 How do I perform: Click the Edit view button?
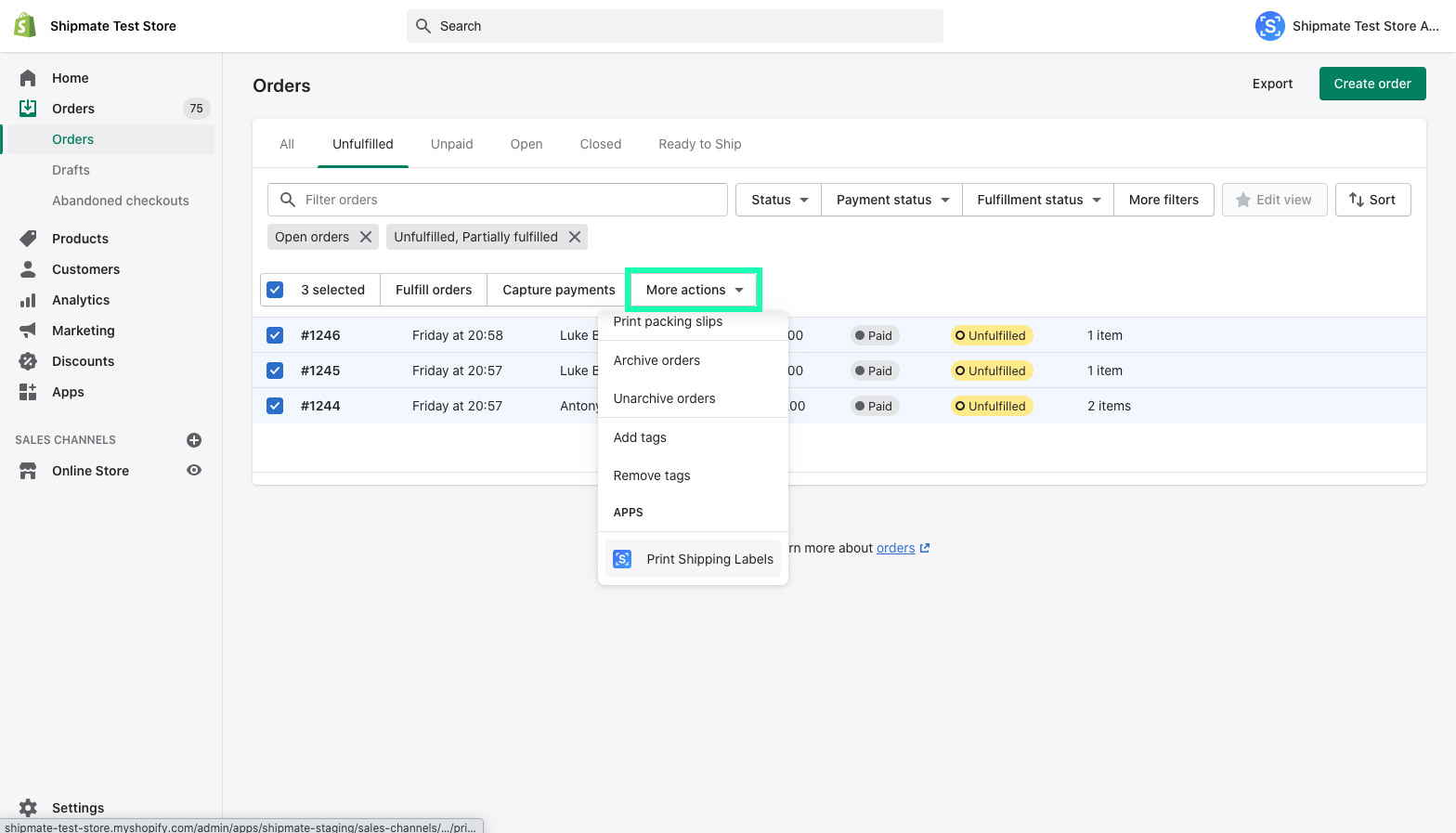[x=1275, y=200]
